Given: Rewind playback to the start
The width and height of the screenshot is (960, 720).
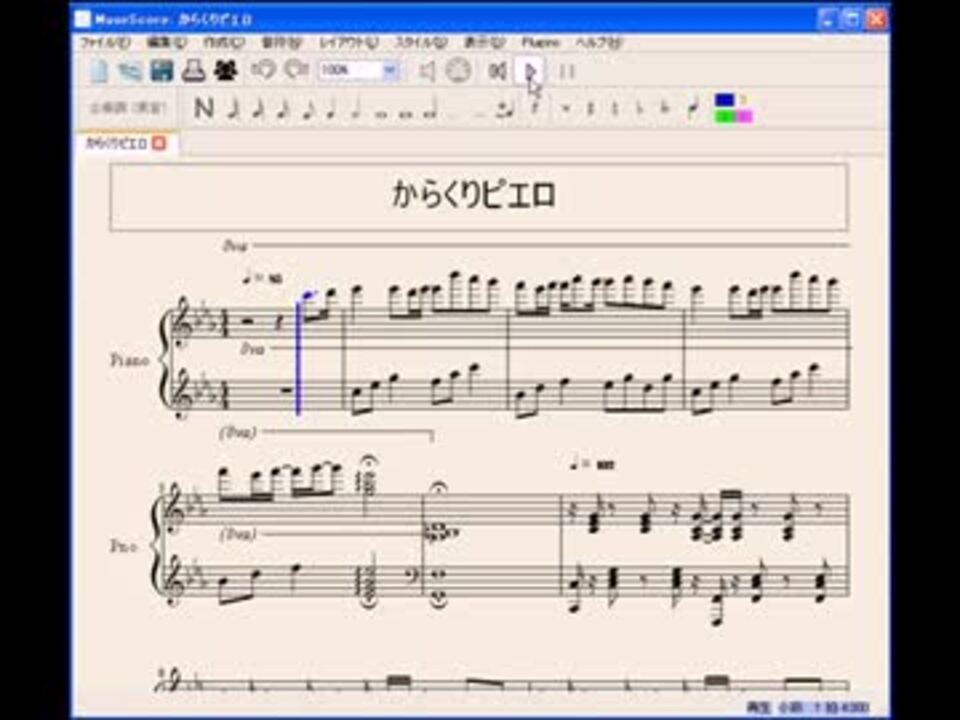Looking at the screenshot, I should [x=498, y=71].
